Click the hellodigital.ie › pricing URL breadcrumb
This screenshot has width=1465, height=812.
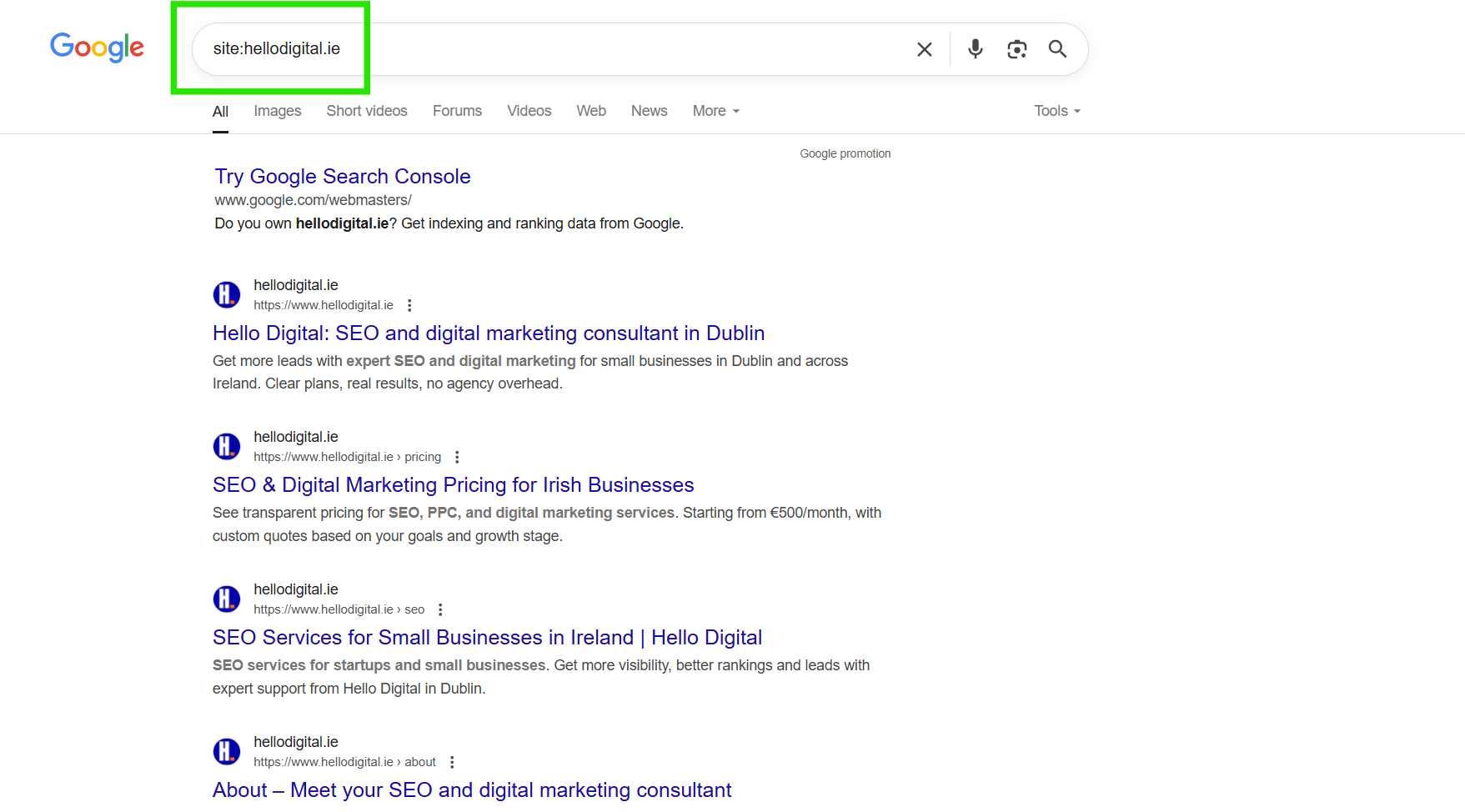coord(347,457)
